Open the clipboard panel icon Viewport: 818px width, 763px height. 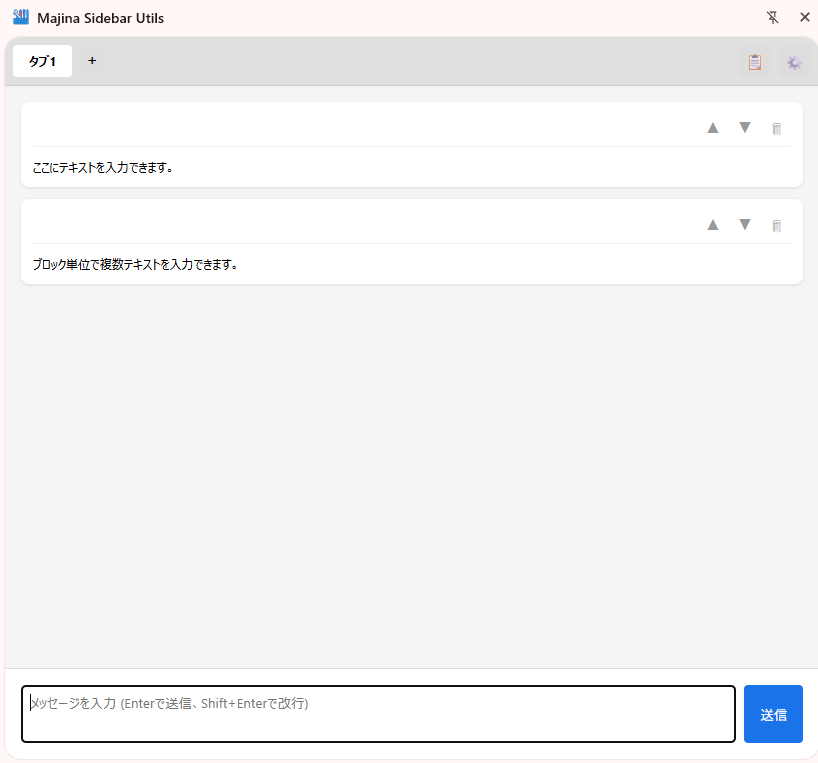[755, 62]
